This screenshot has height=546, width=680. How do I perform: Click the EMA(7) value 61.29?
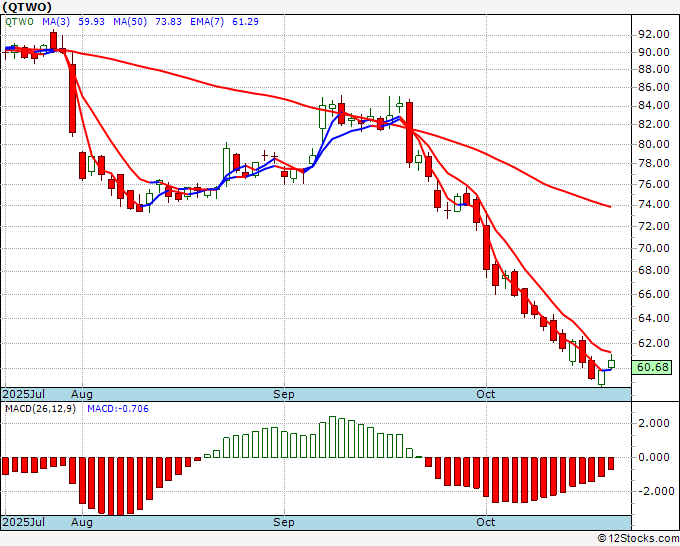245,21
